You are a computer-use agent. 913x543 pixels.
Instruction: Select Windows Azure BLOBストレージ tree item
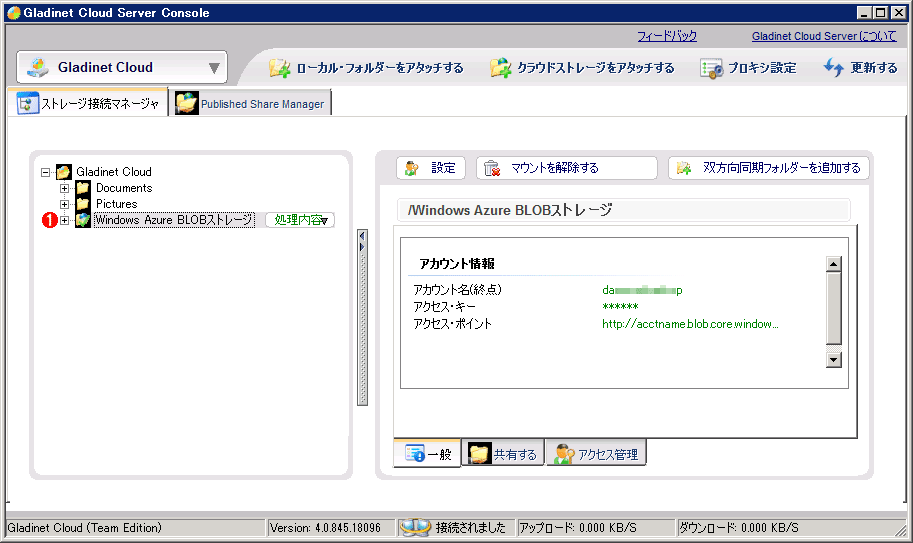tap(174, 220)
